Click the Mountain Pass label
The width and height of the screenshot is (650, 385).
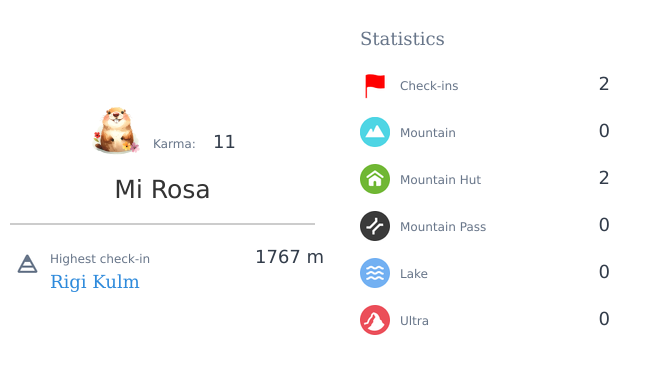[x=443, y=227]
